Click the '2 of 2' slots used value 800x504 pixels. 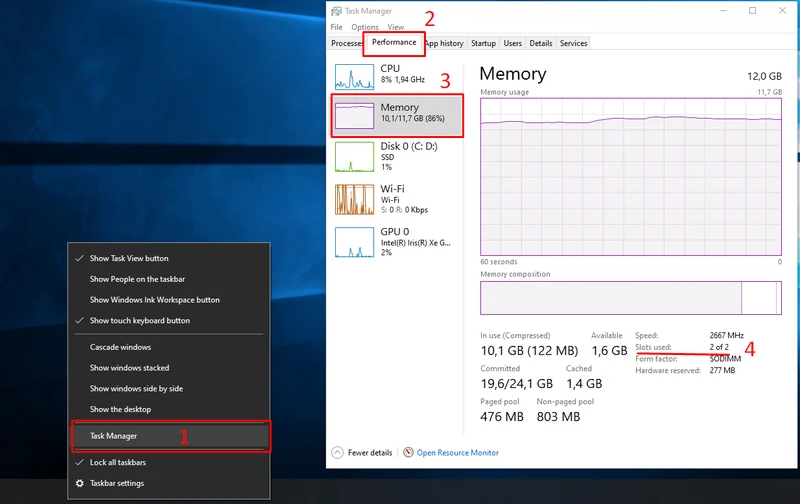[x=719, y=347]
